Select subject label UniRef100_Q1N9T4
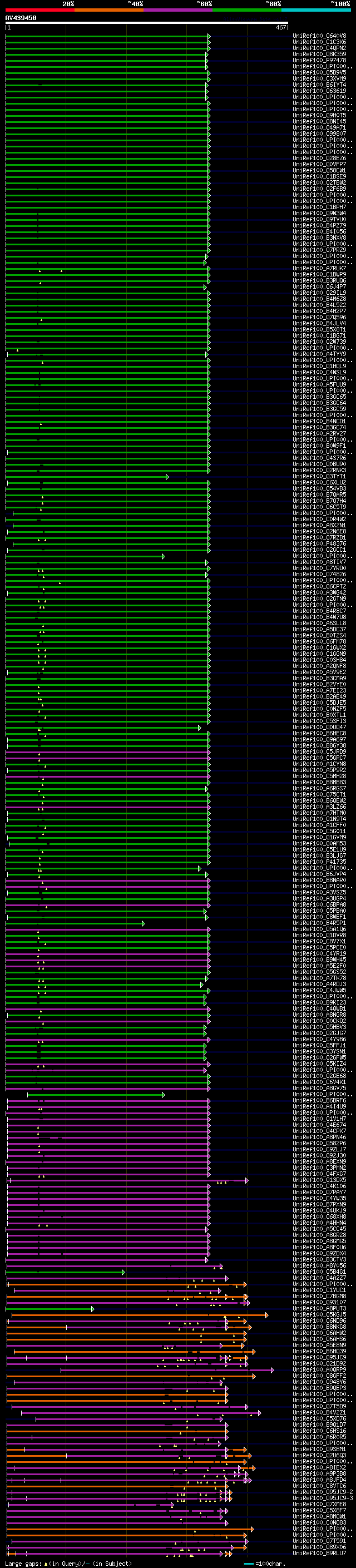This screenshot has width=356, height=1568. coord(319,819)
